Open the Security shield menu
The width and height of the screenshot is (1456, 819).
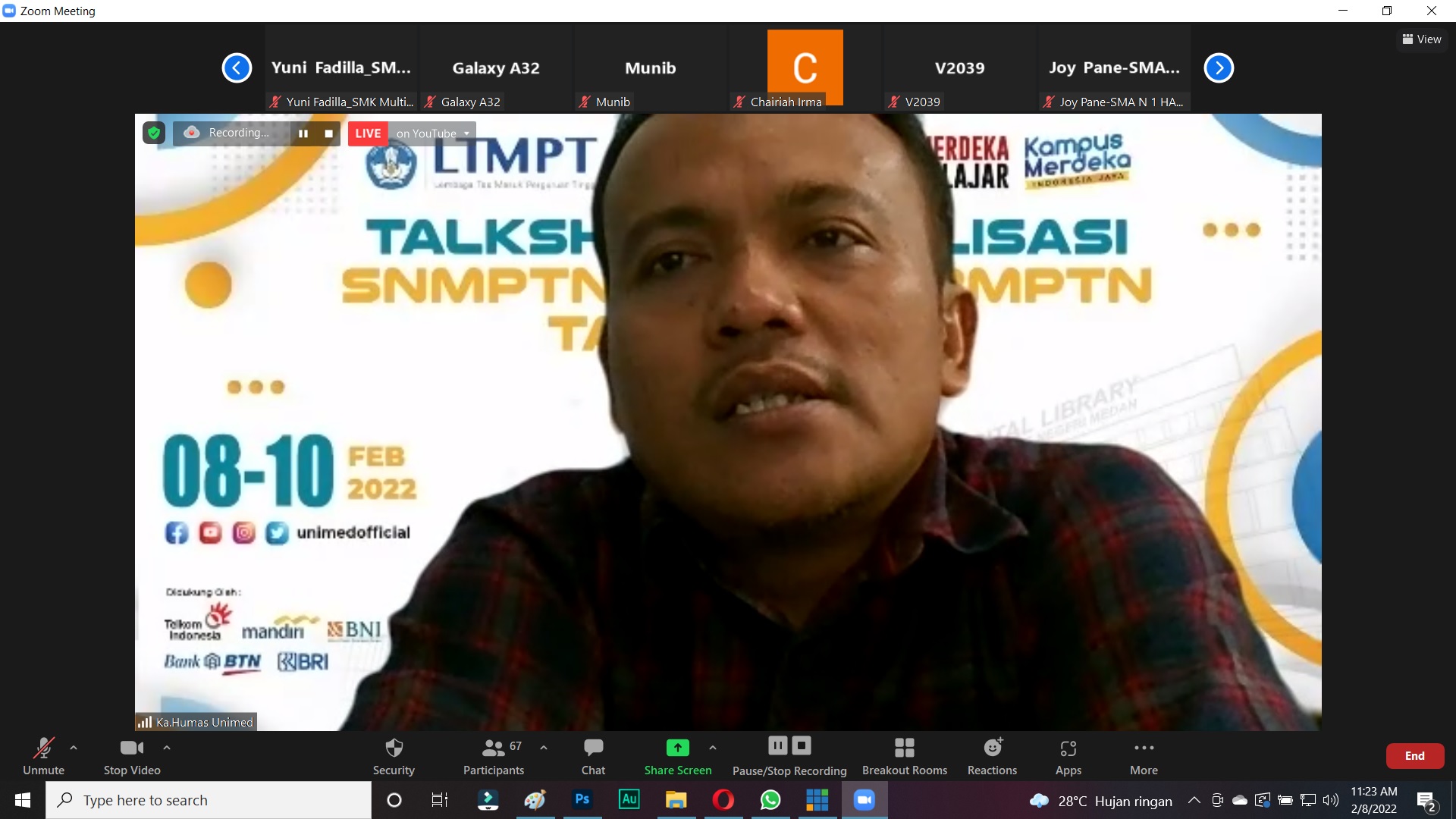coord(394,756)
